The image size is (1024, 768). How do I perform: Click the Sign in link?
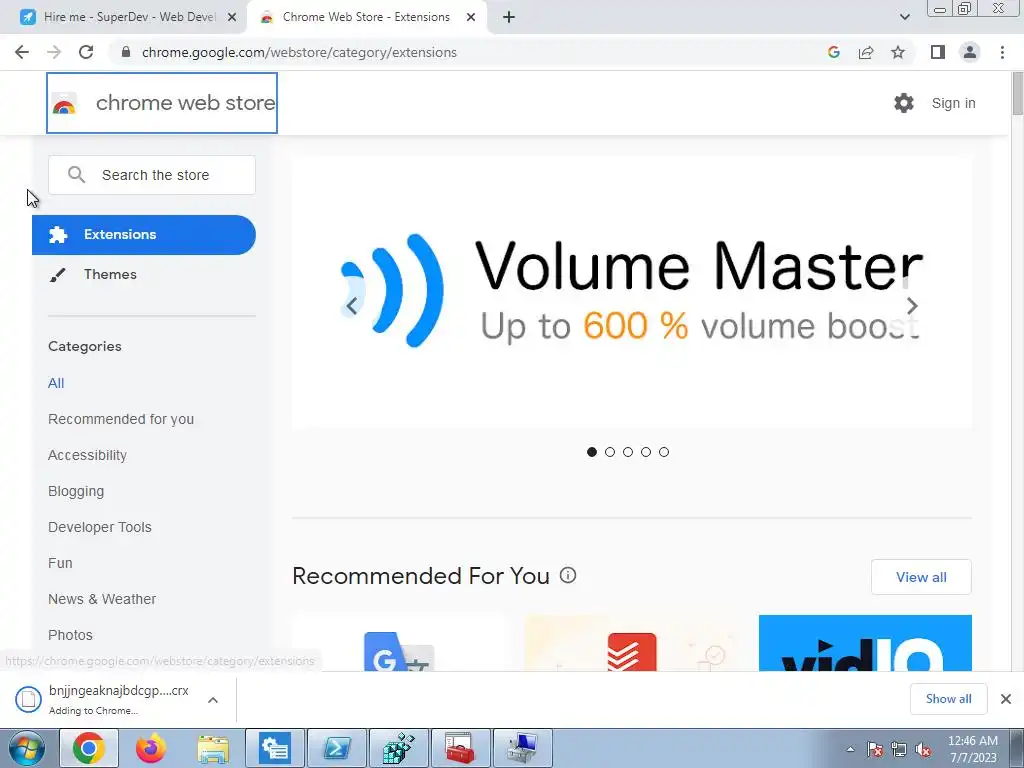(x=953, y=103)
